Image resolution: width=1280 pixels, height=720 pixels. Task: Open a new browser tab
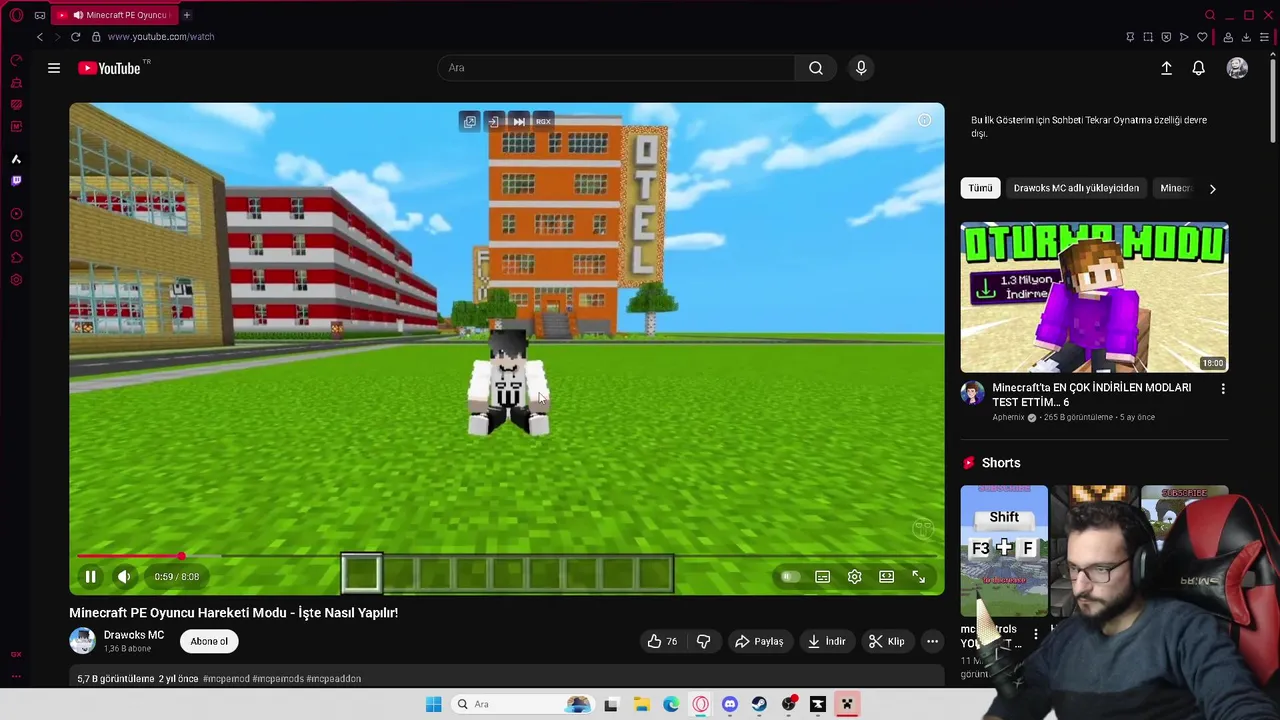(x=186, y=15)
